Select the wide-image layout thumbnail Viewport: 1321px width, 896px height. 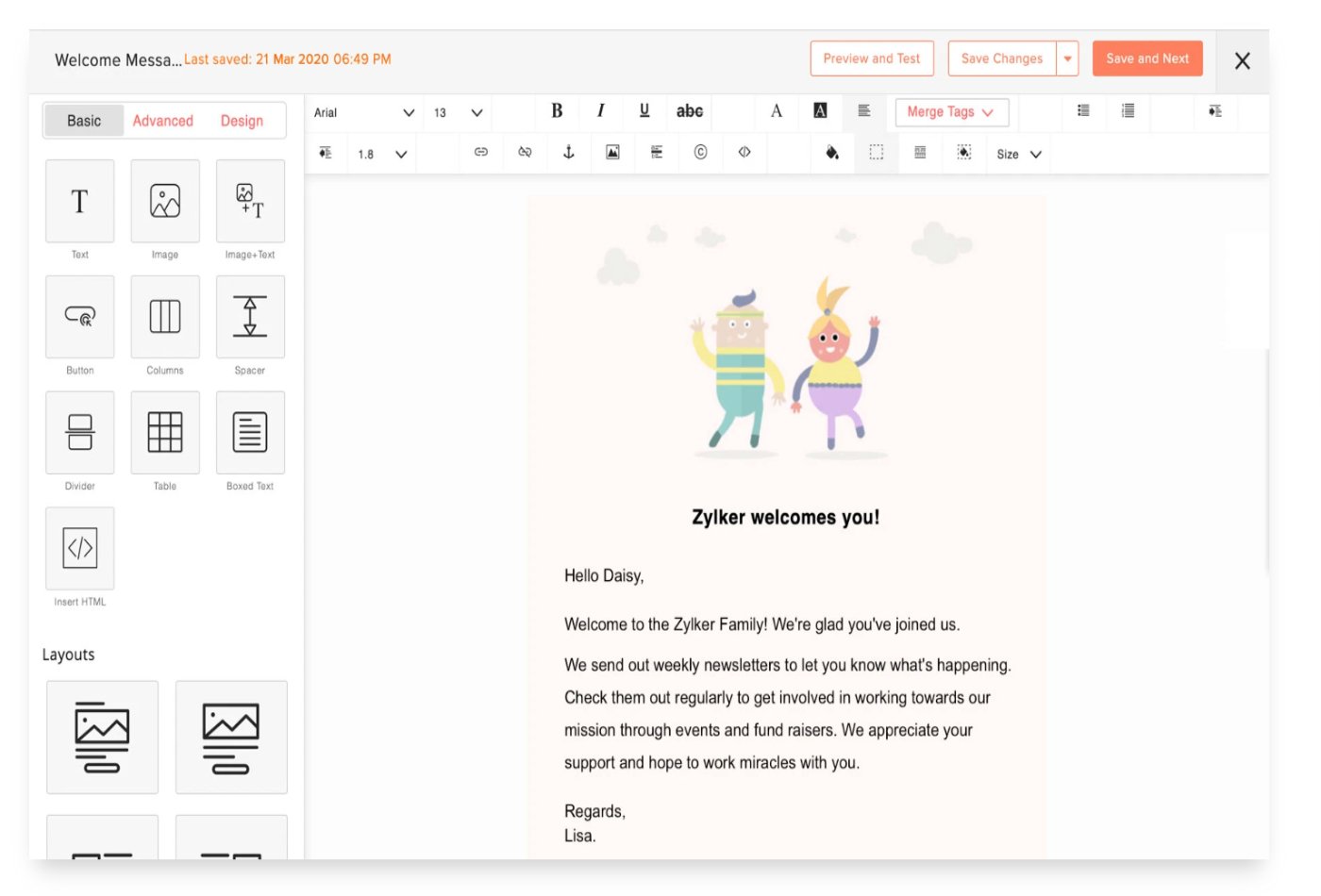(231, 738)
